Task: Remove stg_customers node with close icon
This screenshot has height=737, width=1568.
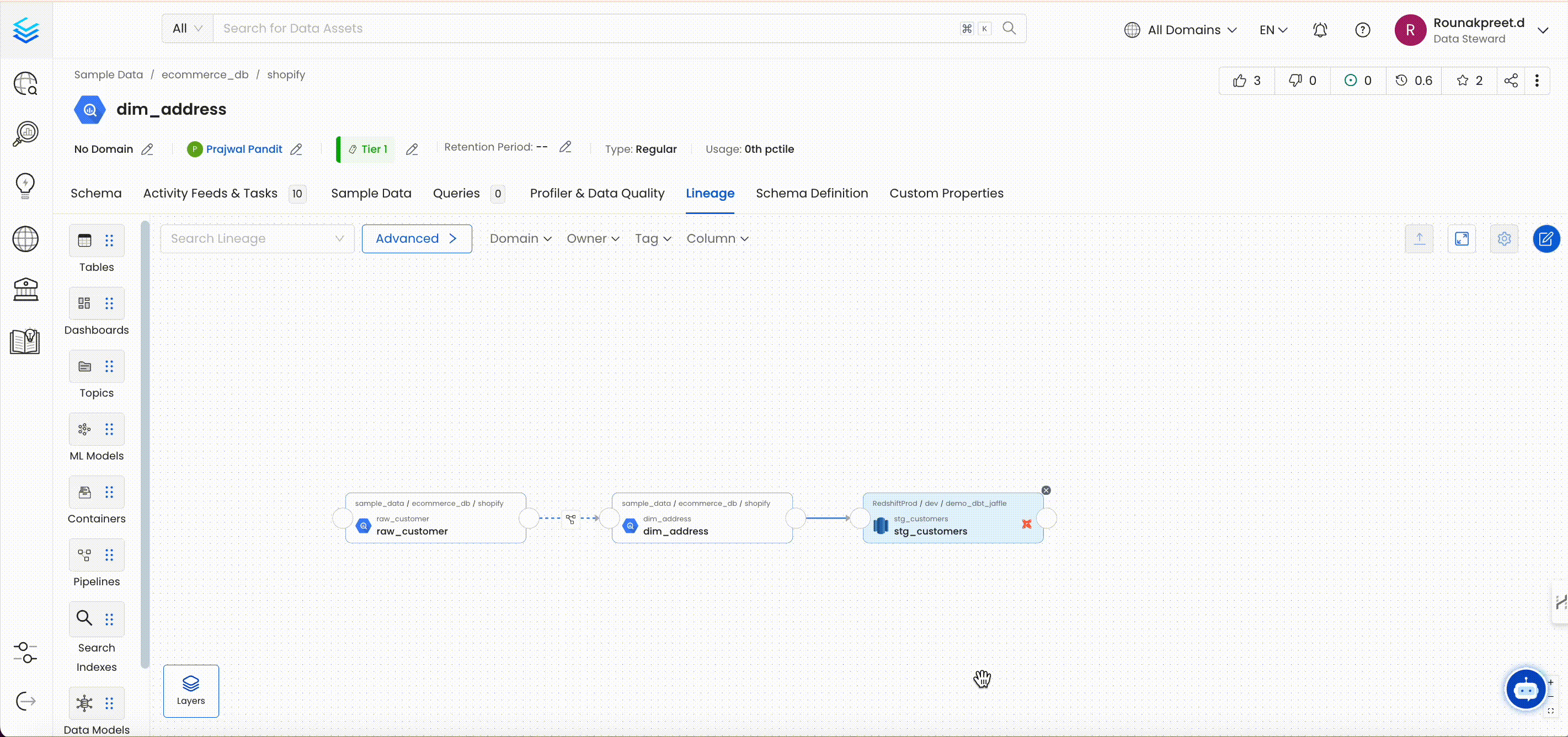Action: click(1046, 490)
